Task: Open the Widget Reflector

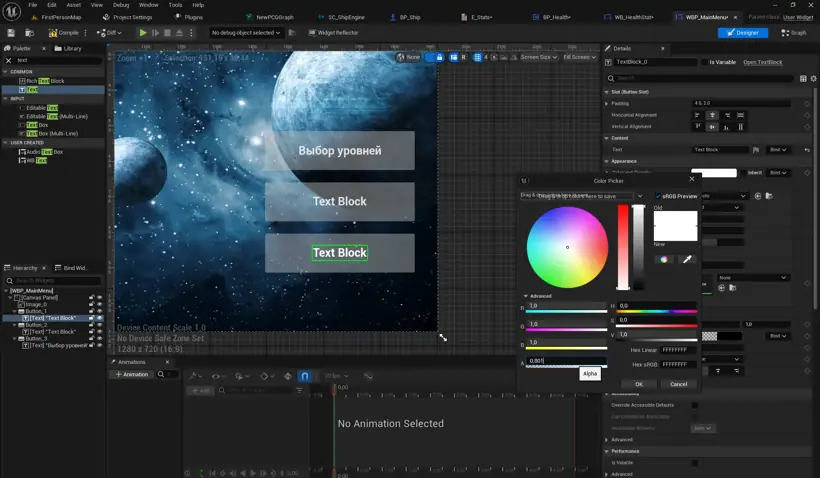Action: pos(333,33)
